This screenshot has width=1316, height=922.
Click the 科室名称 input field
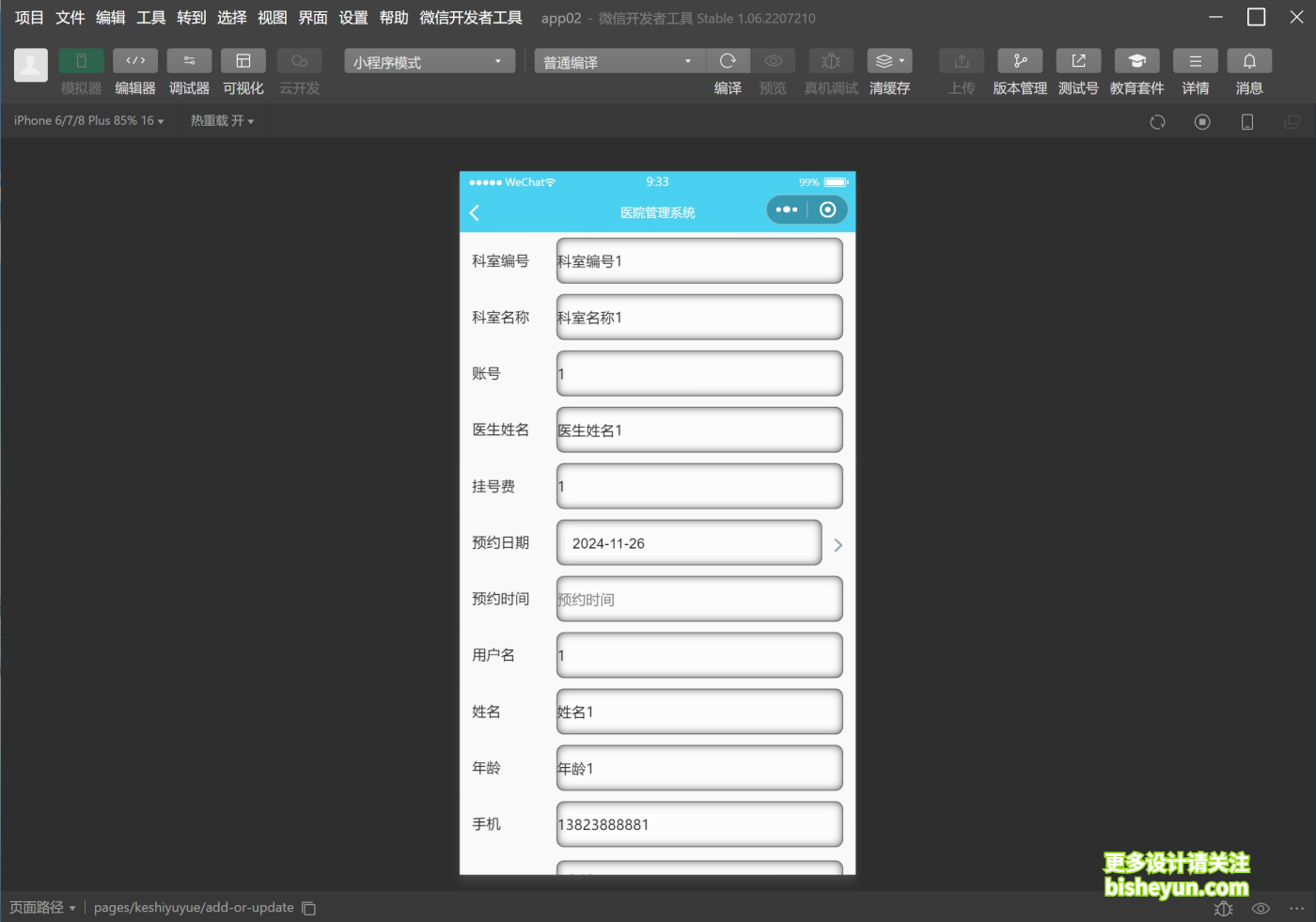[x=699, y=317]
